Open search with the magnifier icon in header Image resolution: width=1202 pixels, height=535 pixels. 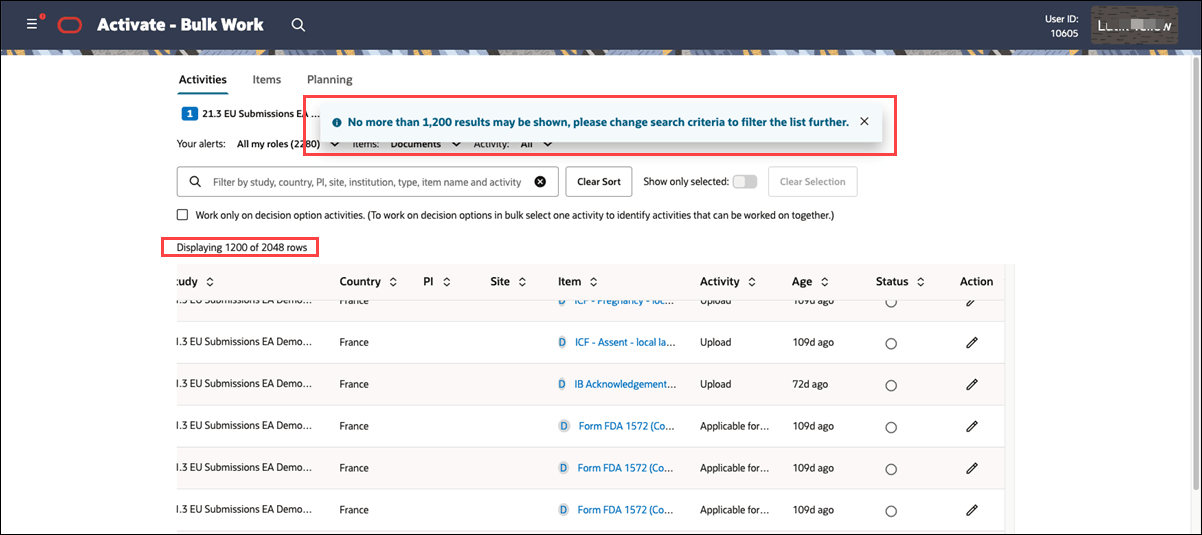pos(298,24)
